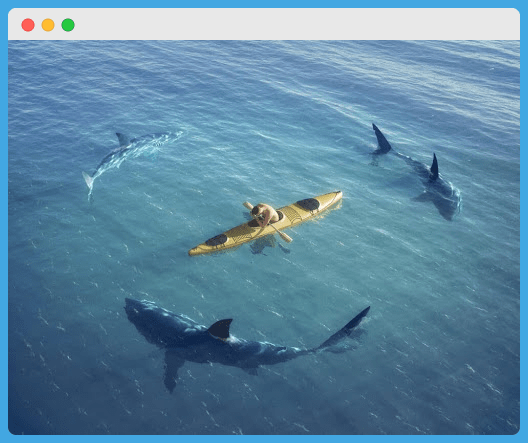The height and width of the screenshot is (443, 528).
Task: Click the upper paddle blade behind the paddler
Action: tap(248, 205)
